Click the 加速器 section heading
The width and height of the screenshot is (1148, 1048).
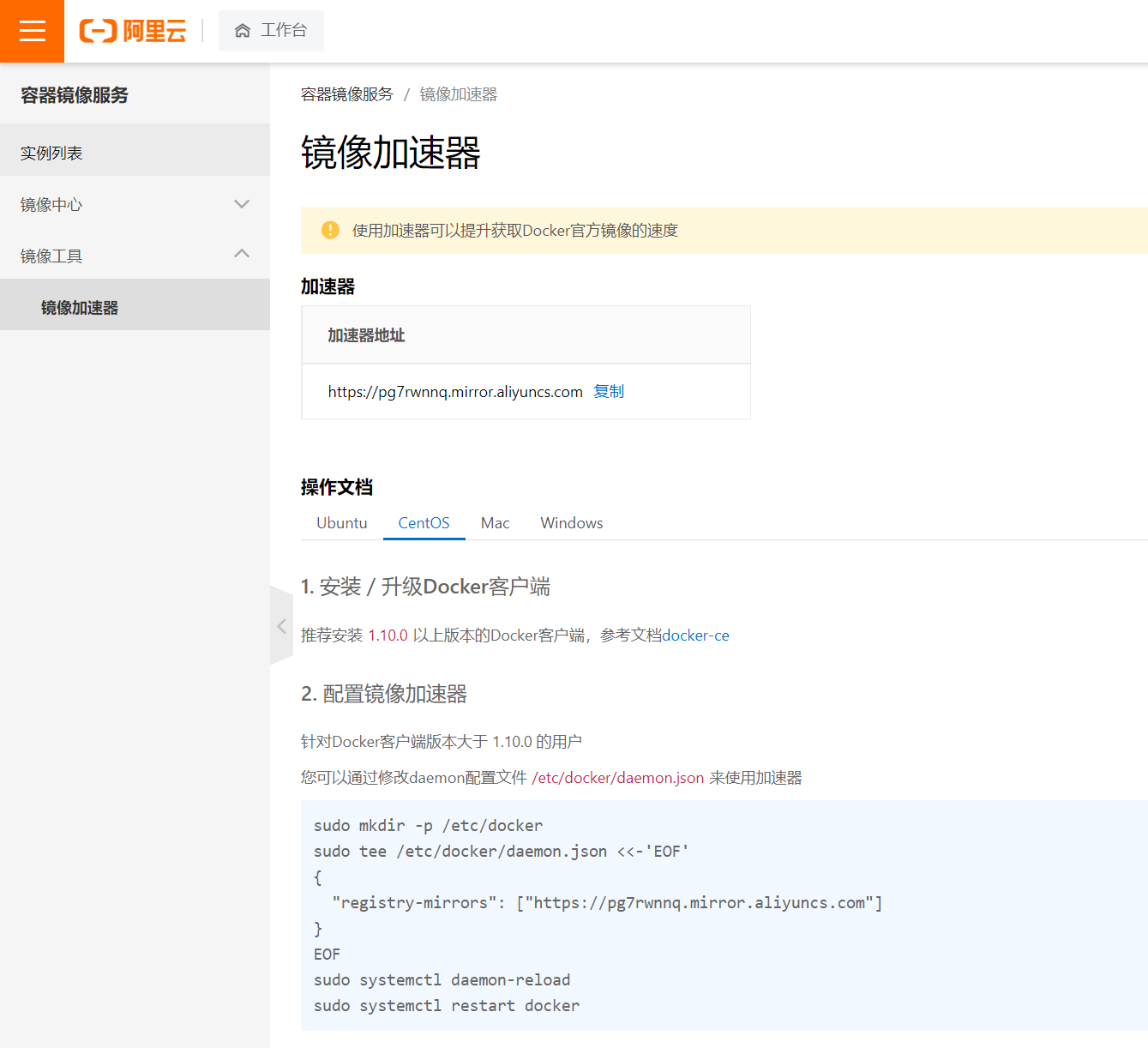point(328,286)
